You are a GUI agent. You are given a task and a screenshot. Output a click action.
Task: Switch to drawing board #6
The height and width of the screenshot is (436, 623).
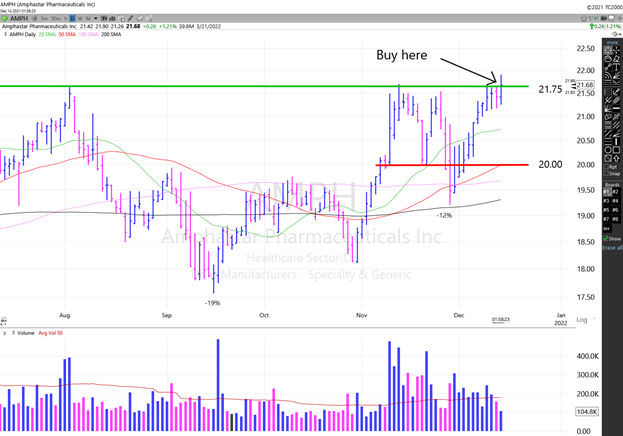pos(615,210)
